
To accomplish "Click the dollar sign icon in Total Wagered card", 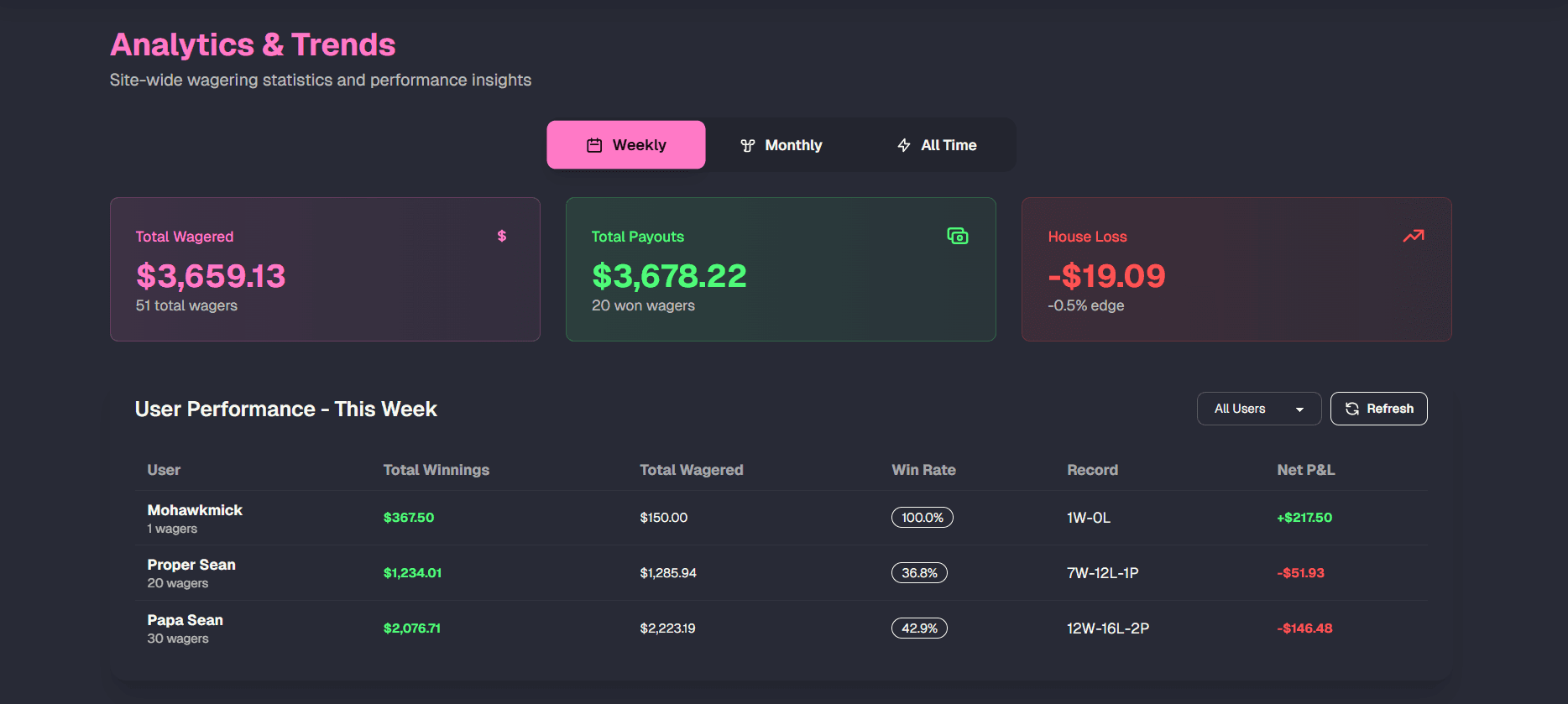I will click(501, 236).
